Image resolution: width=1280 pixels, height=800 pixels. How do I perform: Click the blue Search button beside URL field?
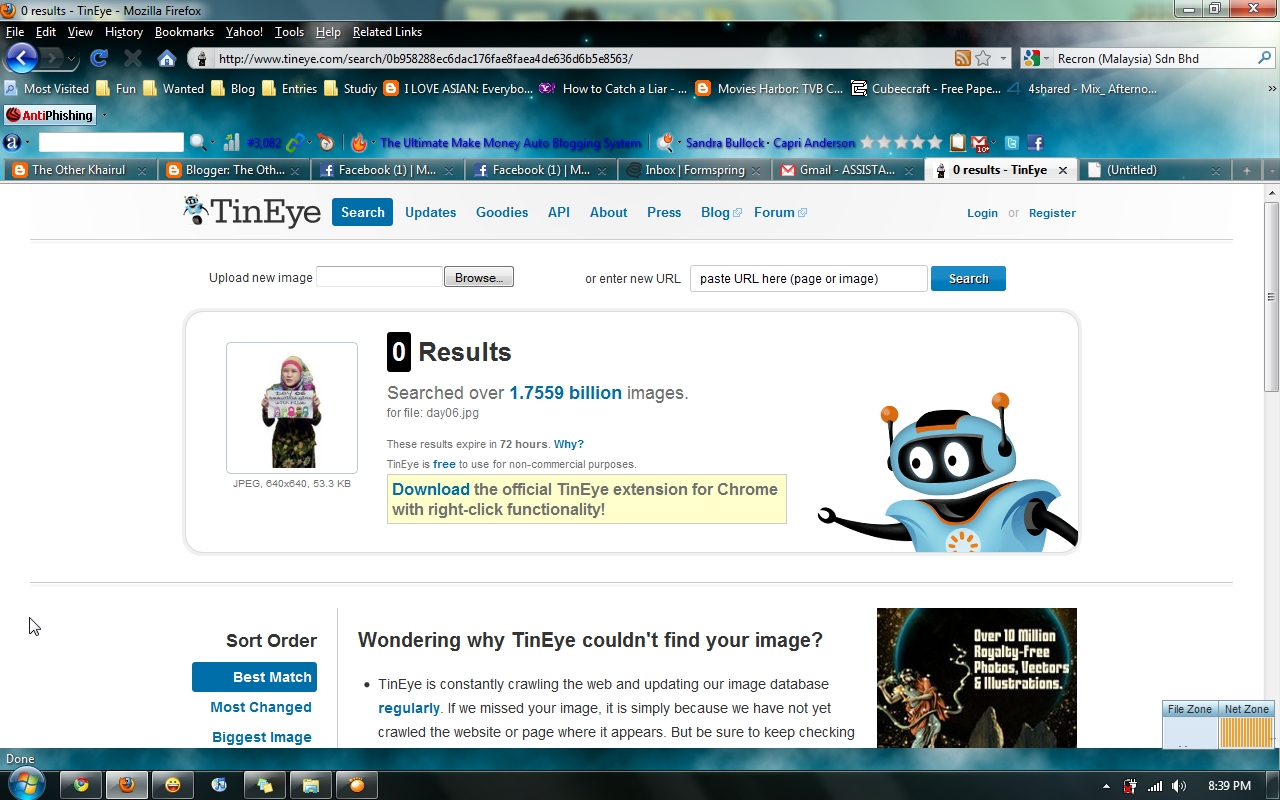click(x=968, y=278)
